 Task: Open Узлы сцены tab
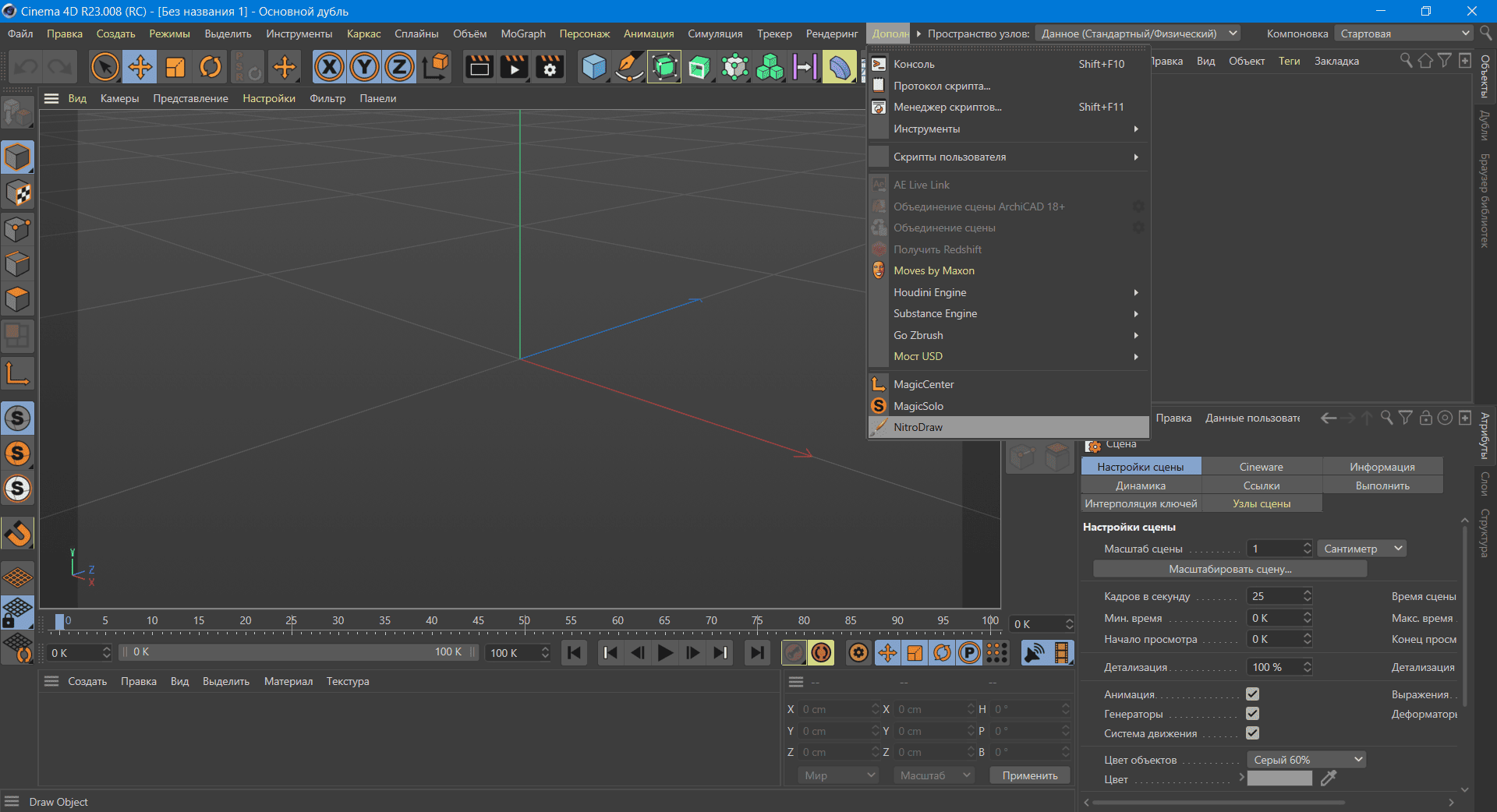[x=1261, y=503]
